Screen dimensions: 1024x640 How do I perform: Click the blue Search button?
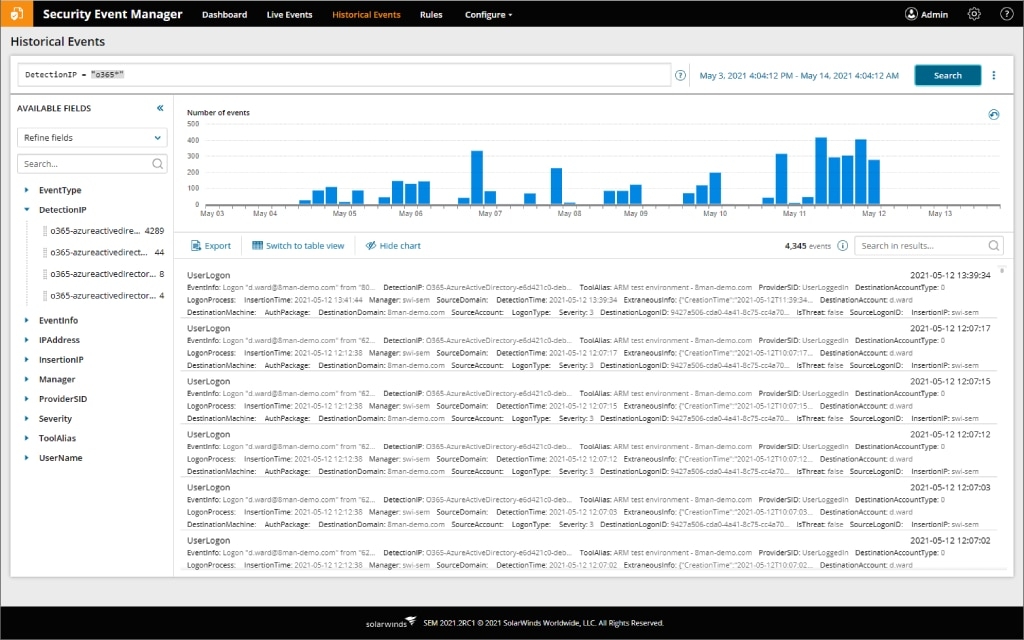(x=948, y=75)
